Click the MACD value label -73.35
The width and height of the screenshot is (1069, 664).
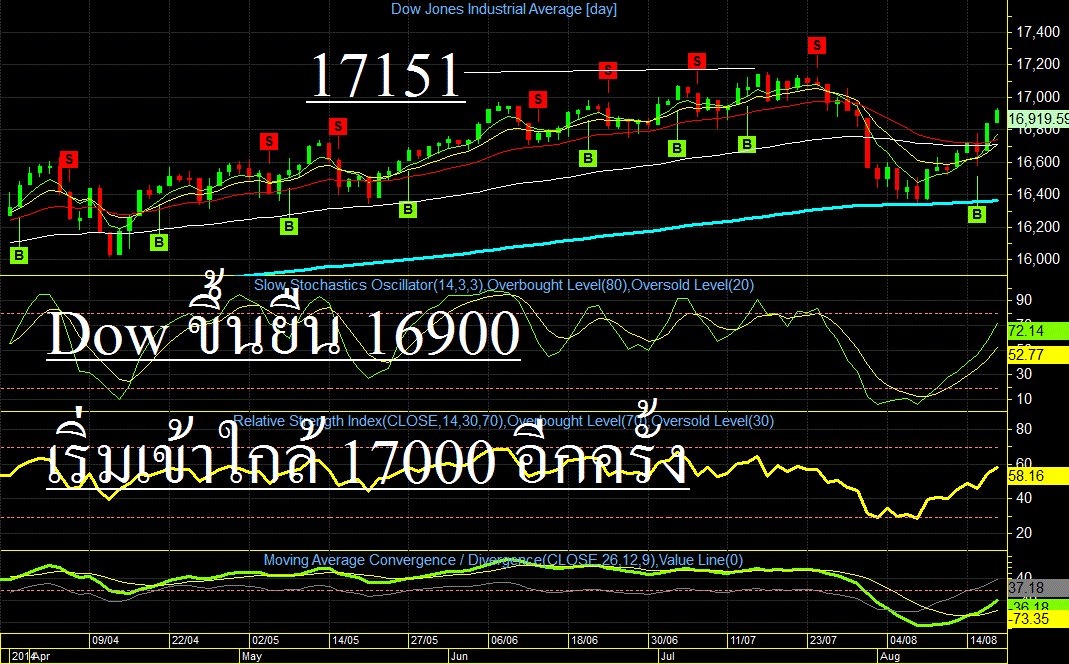[1038, 619]
